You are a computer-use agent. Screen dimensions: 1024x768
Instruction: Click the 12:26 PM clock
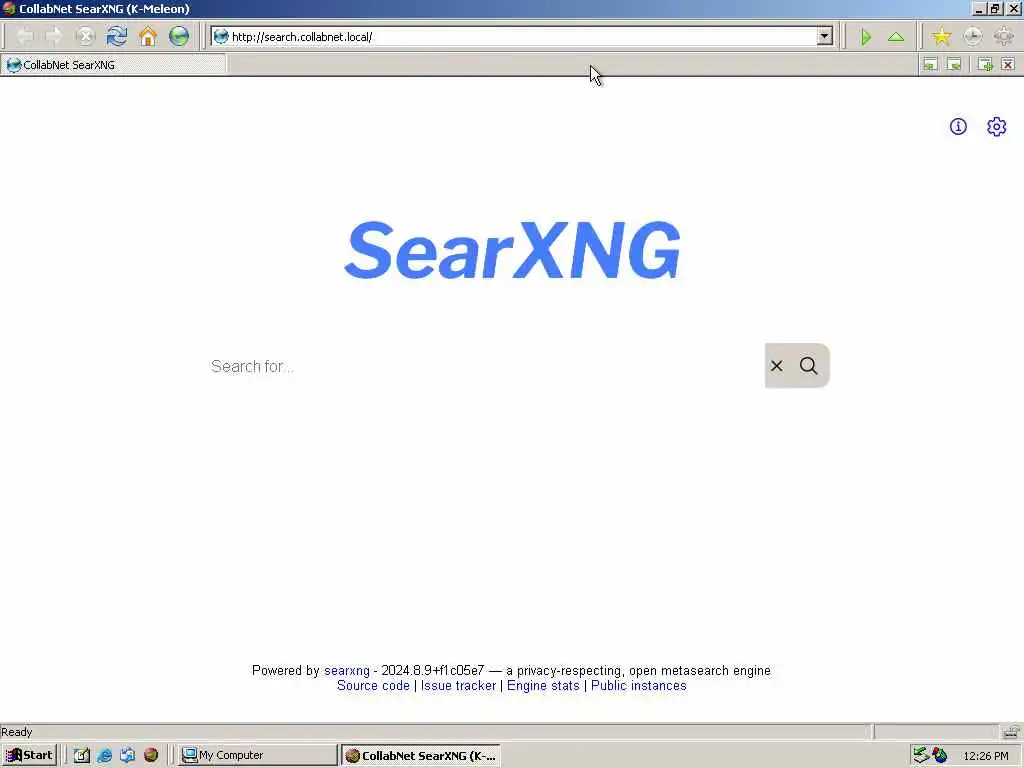pyautogui.click(x=985, y=756)
